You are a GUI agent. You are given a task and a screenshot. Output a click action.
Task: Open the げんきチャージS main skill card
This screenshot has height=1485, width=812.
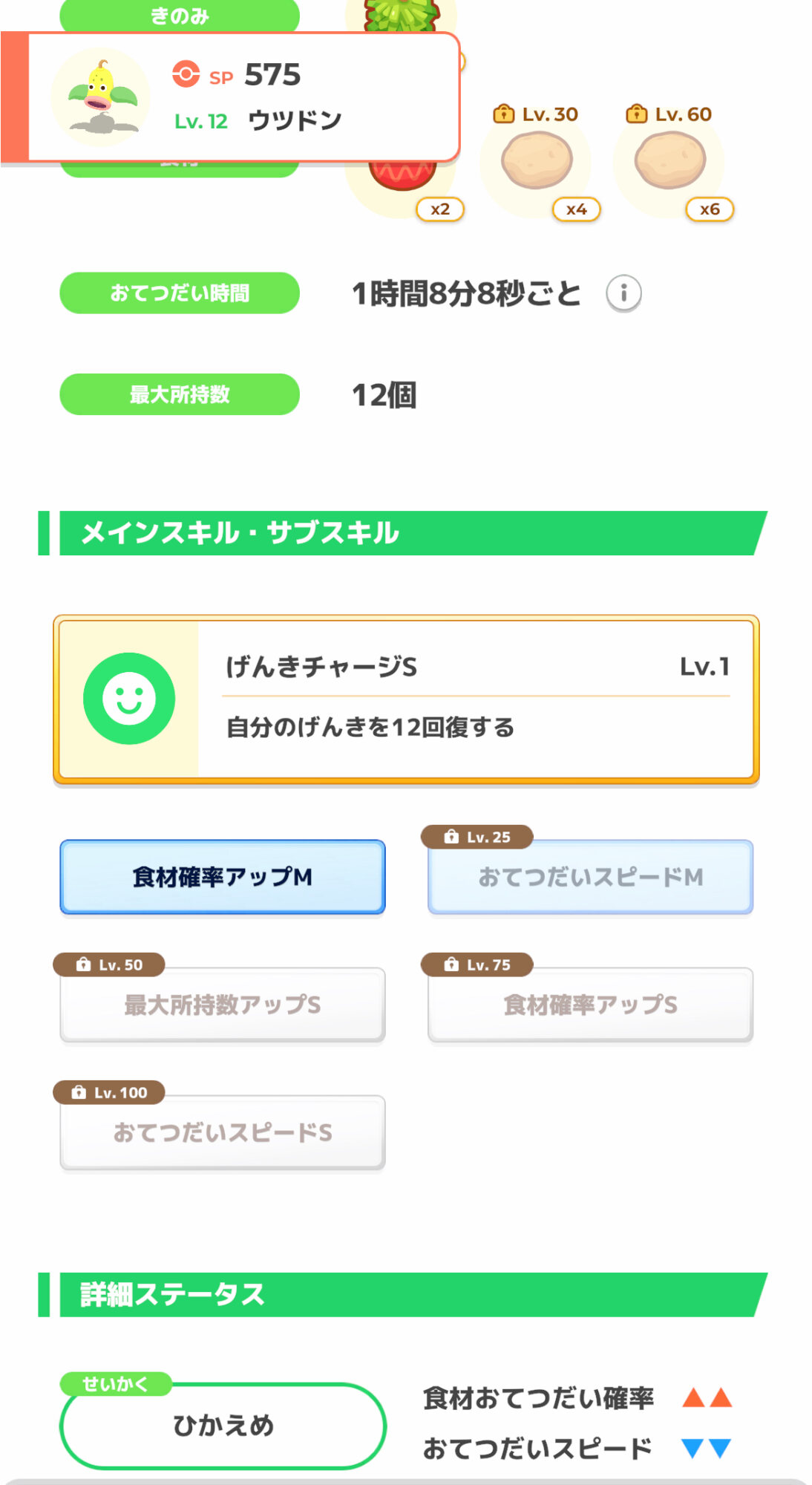click(475, 699)
